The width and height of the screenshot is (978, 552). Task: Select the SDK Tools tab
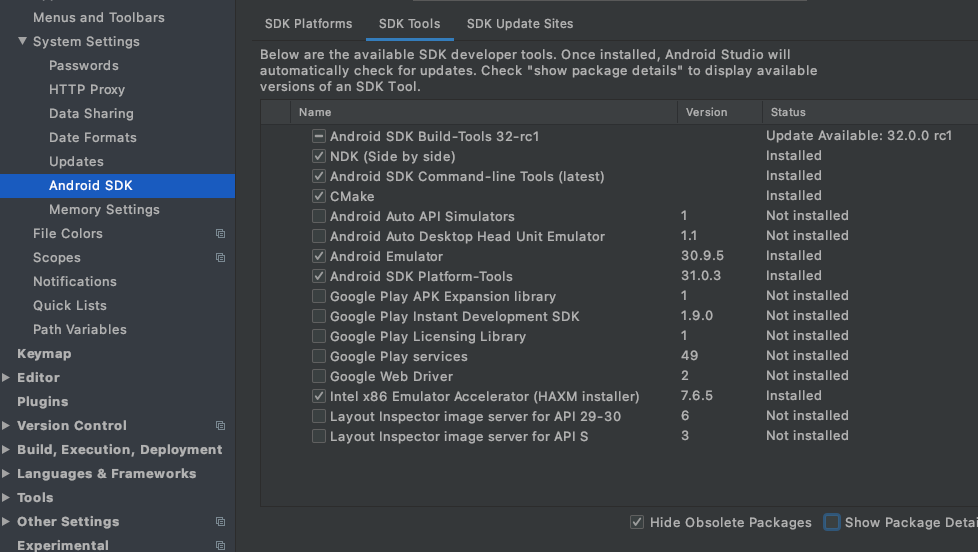pyautogui.click(x=409, y=24)
